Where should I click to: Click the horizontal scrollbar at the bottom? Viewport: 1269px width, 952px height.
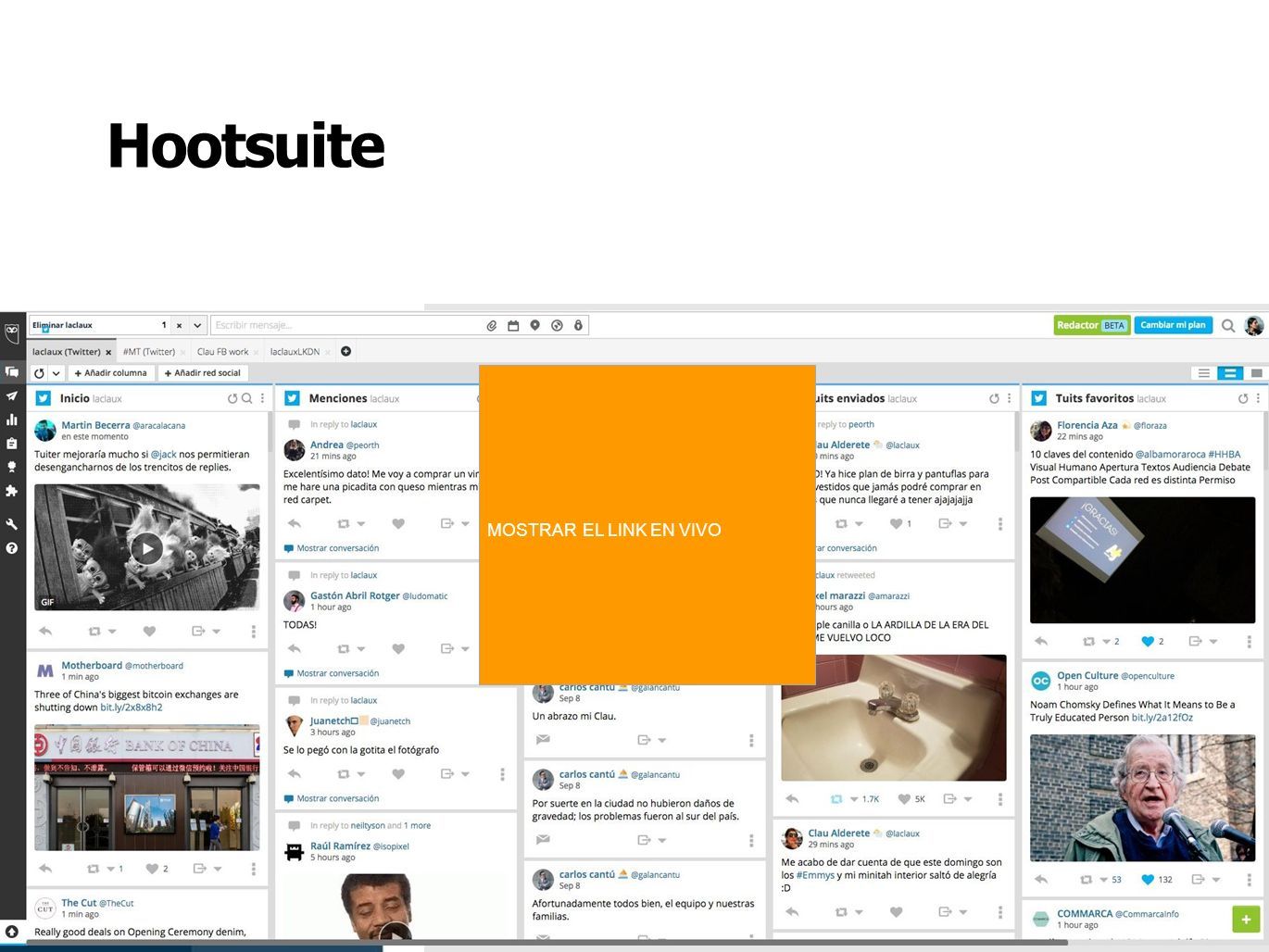pos(547,943)
